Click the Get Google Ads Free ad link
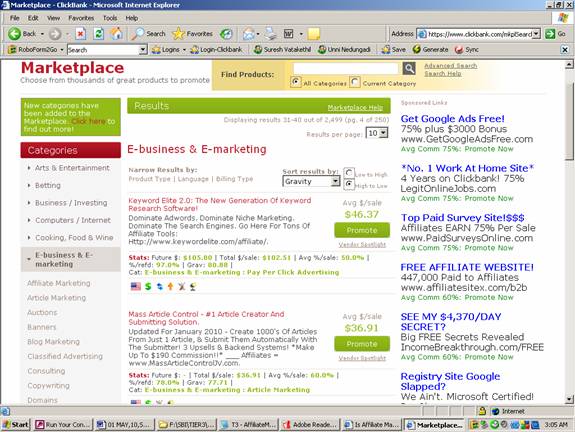This screenshot has height=432, width=575. click(x=453, y=118)
